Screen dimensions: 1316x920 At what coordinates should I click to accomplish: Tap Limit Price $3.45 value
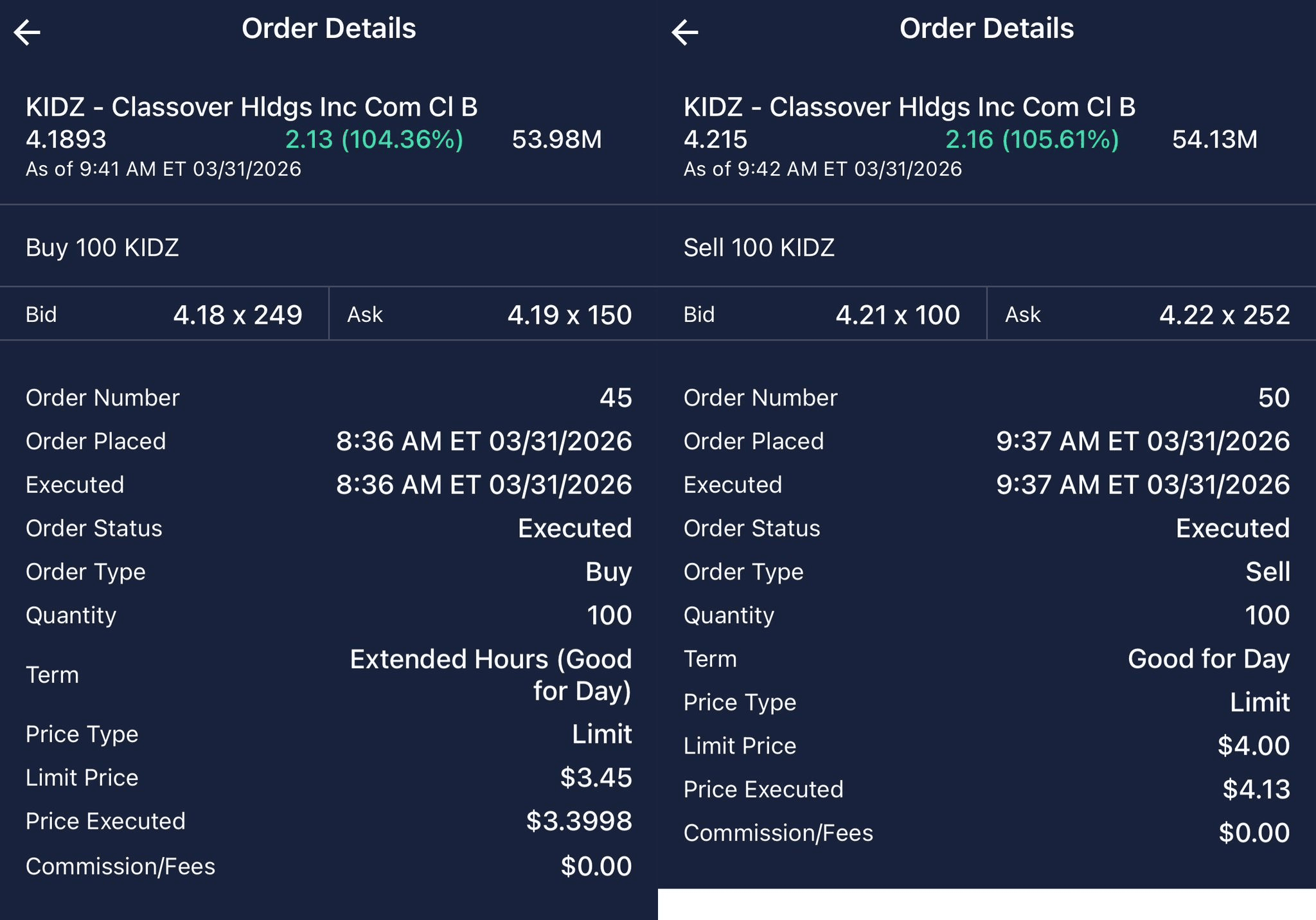coord(596,777)
